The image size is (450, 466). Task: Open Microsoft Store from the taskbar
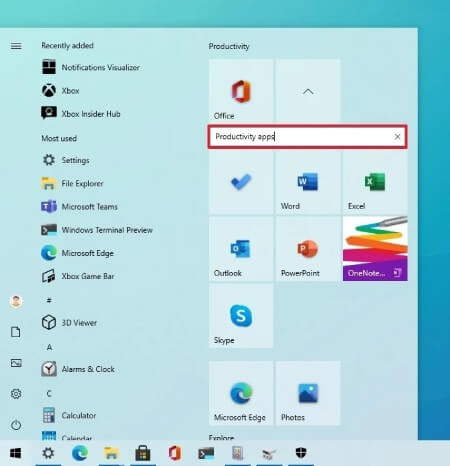click(x=143, y=453)
